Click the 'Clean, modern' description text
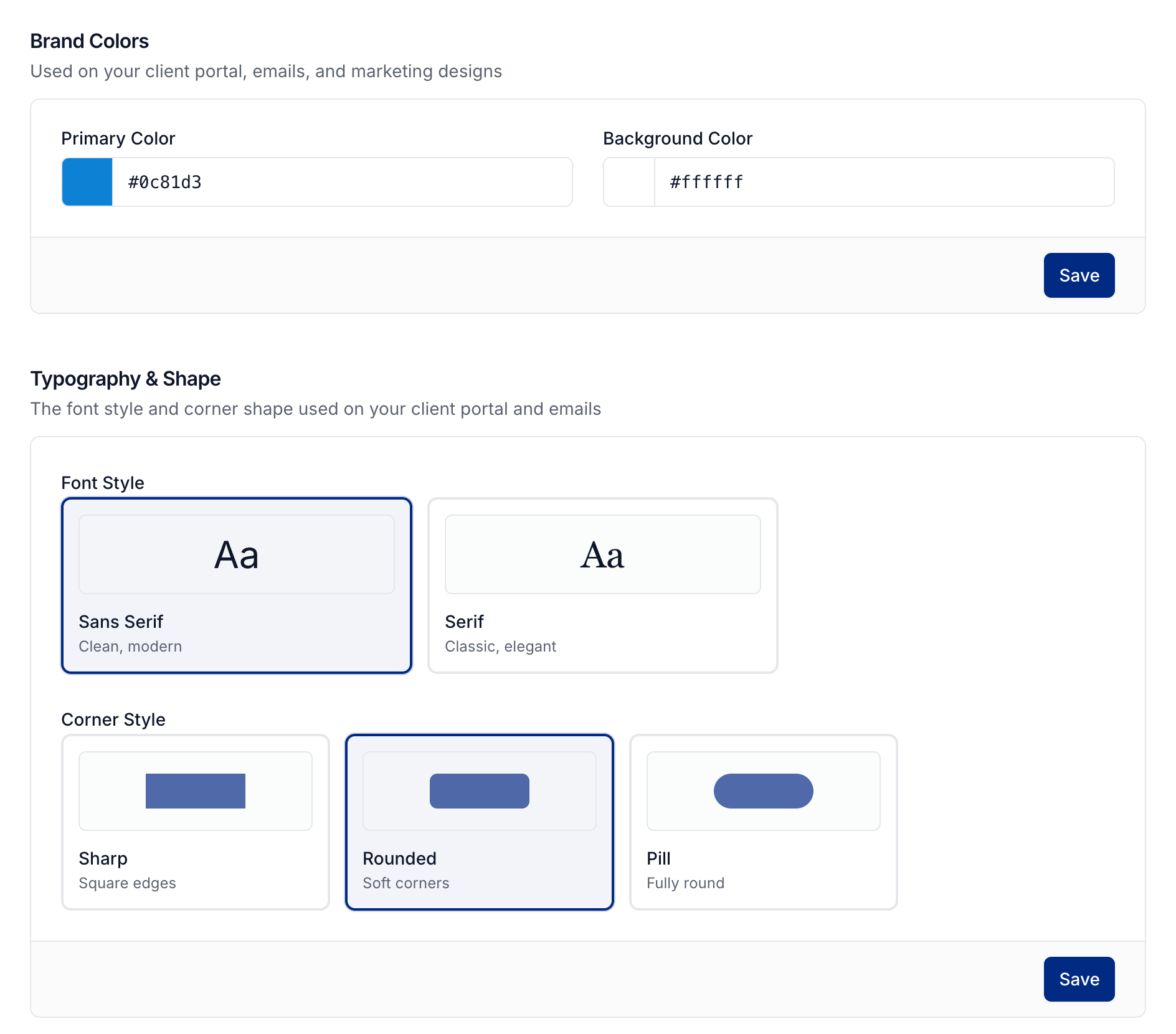The image size is (1176, 1034). [x=130, y=647]
